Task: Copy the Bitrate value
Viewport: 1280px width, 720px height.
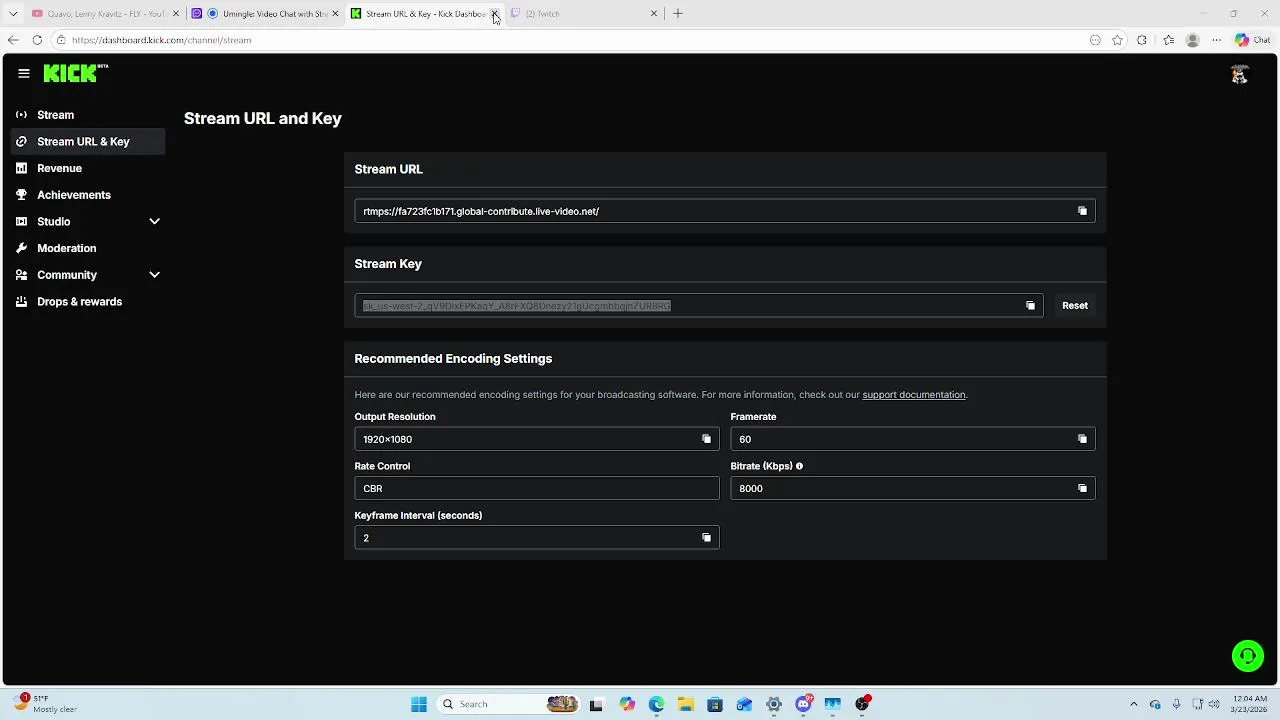Action: point(1082,488)
